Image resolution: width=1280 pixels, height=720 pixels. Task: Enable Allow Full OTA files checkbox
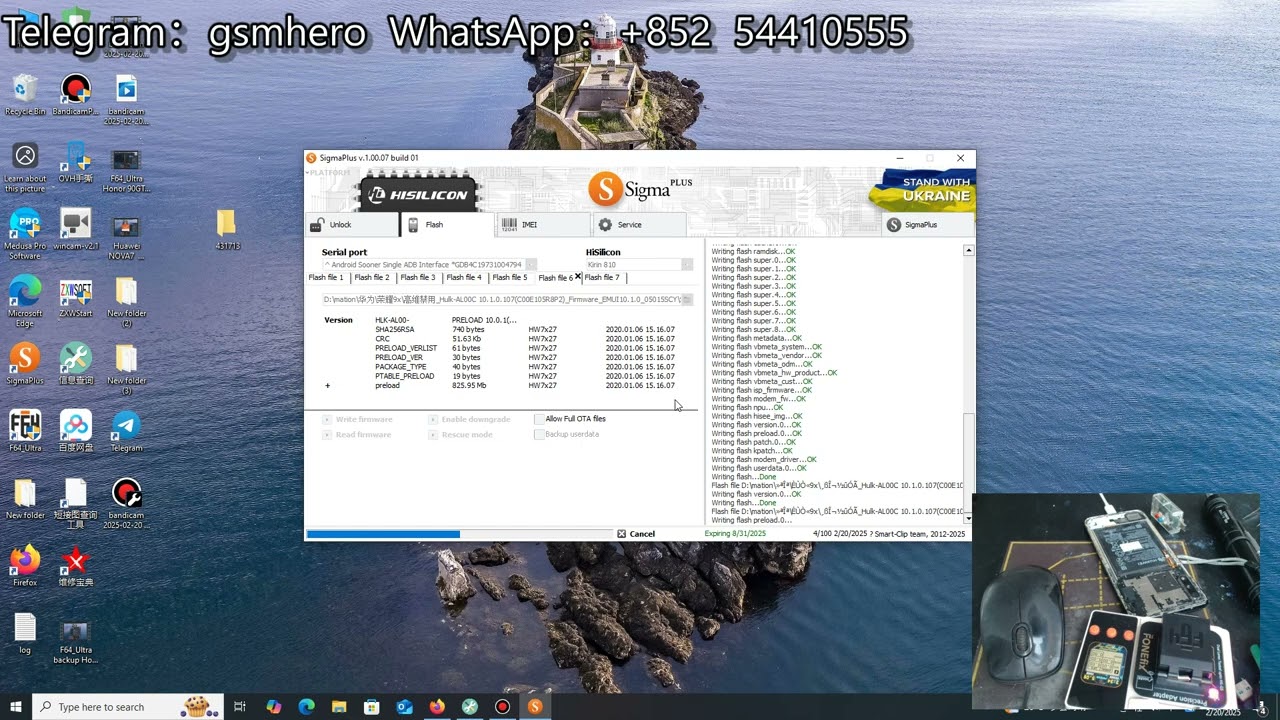tap(540, 419)
